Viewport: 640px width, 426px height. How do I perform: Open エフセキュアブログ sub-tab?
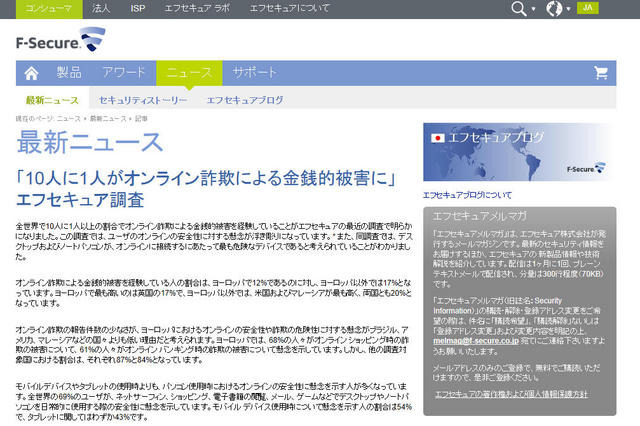(245, 100)
